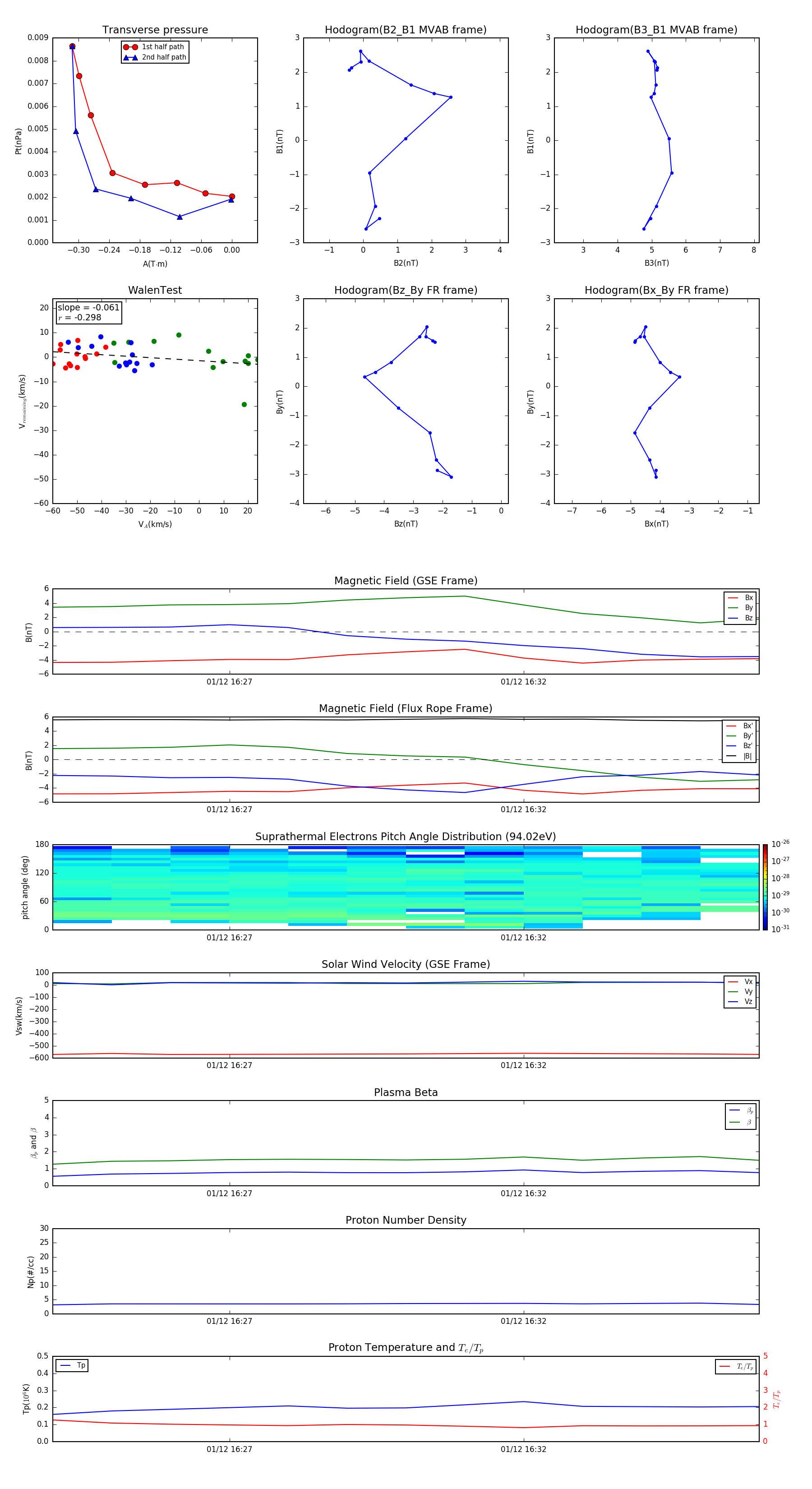Click the 'WalenTest' plot title

(x=155, y=290)
